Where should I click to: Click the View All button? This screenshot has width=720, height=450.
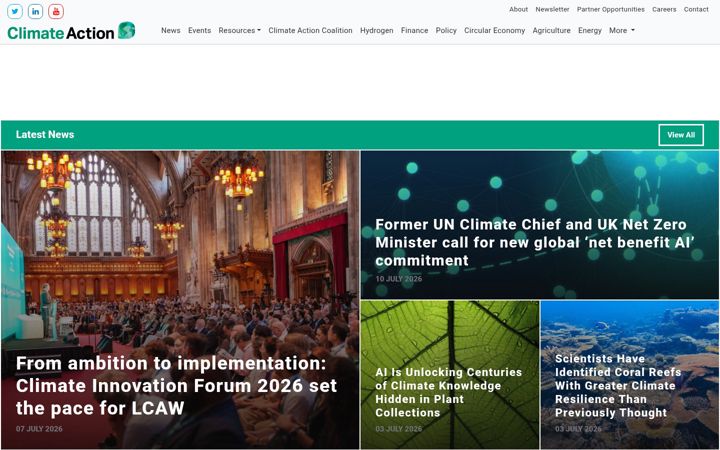coord(681,135)
